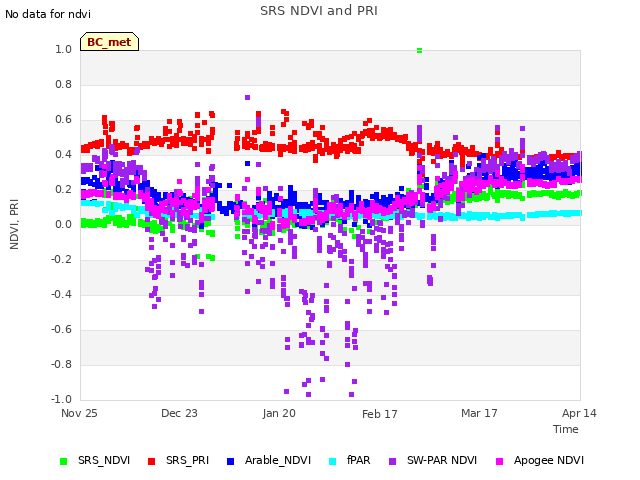The width and height of the screenshot is (640, 480).
Task: Click the green SRS_NDVI legend swatch
Action: click(63, 461)
